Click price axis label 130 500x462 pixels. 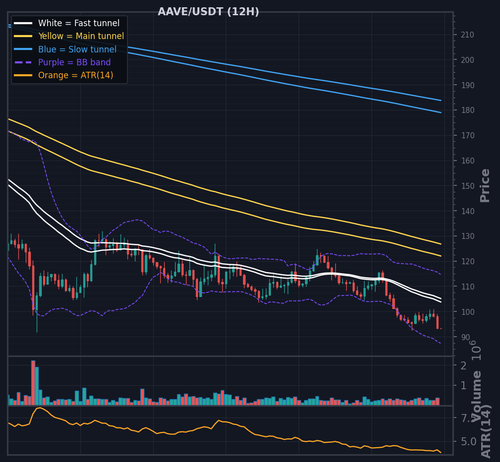467,236
